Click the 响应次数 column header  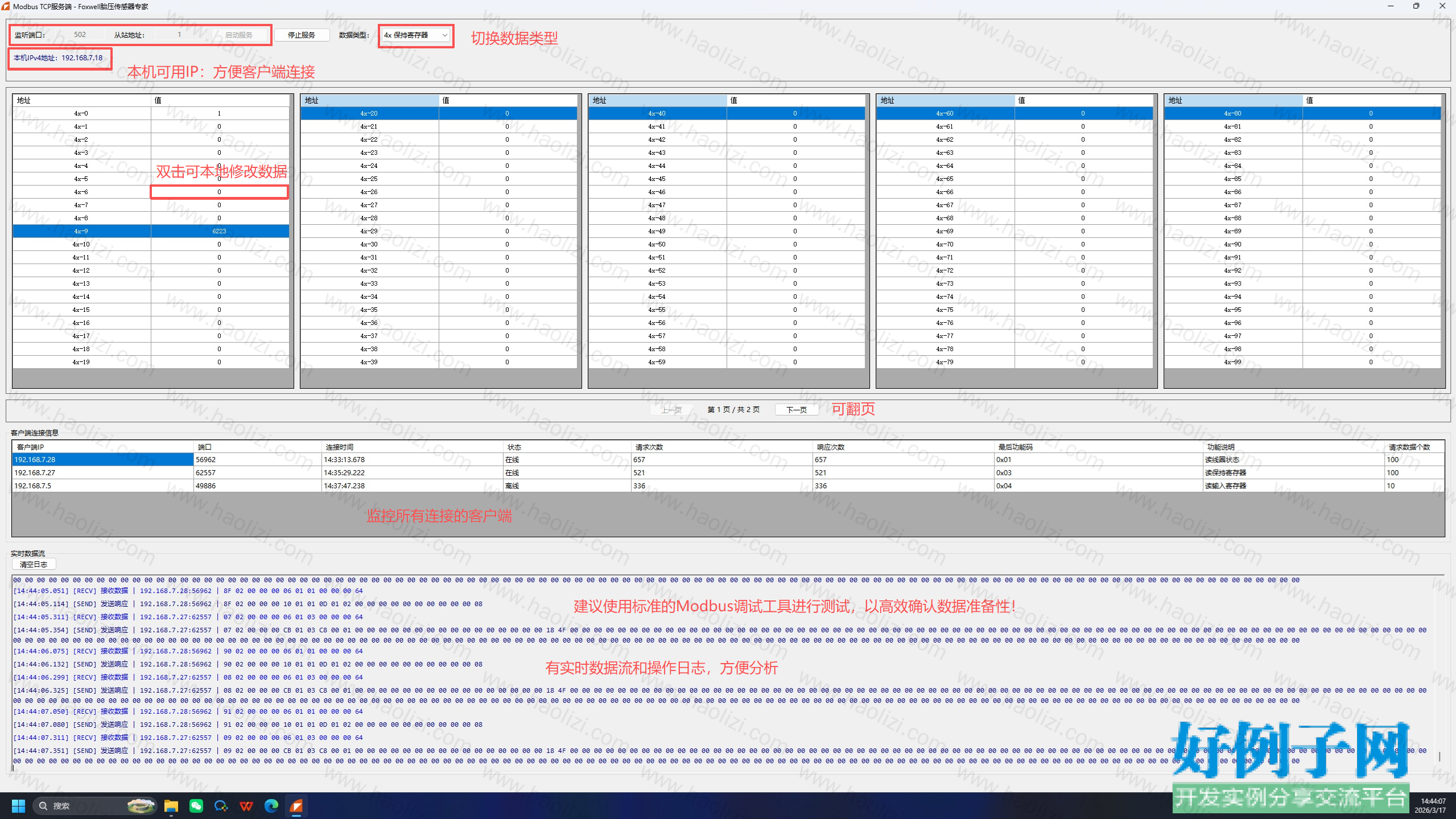pyautogui.click(x=904, y=447)
